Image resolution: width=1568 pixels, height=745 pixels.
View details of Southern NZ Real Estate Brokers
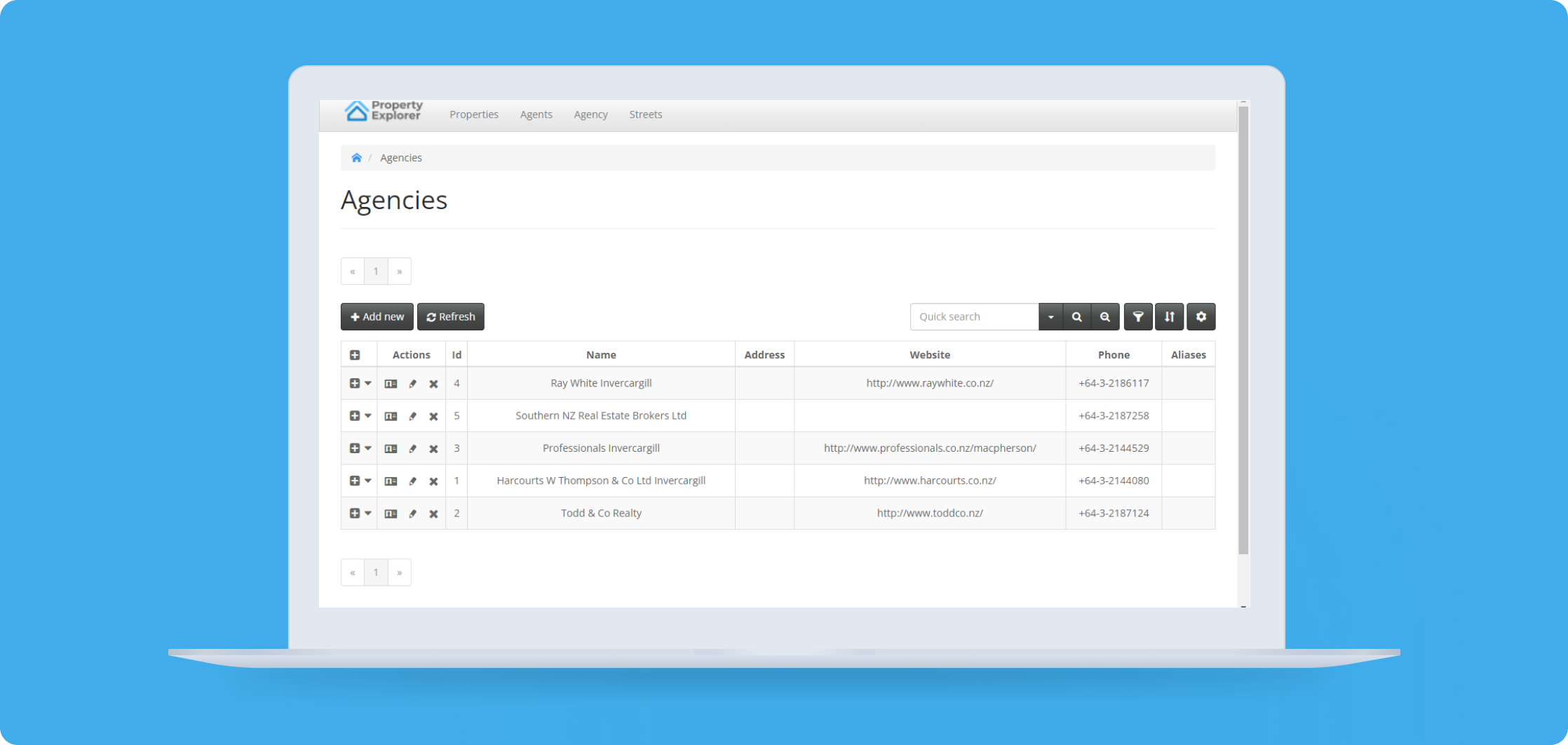pyautogui.click(x=391, y=416)
